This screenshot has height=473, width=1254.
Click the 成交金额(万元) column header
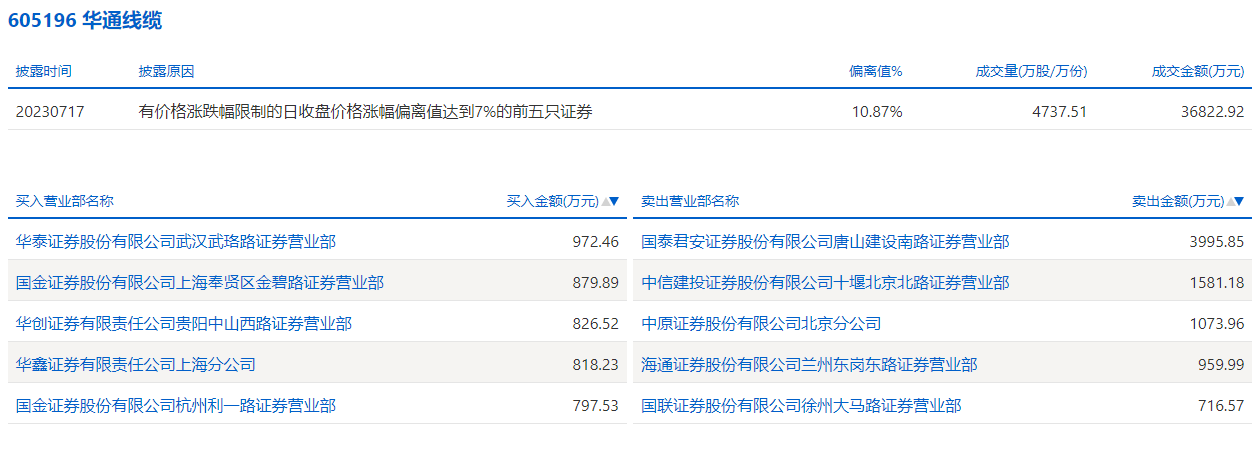point(1198,71)
